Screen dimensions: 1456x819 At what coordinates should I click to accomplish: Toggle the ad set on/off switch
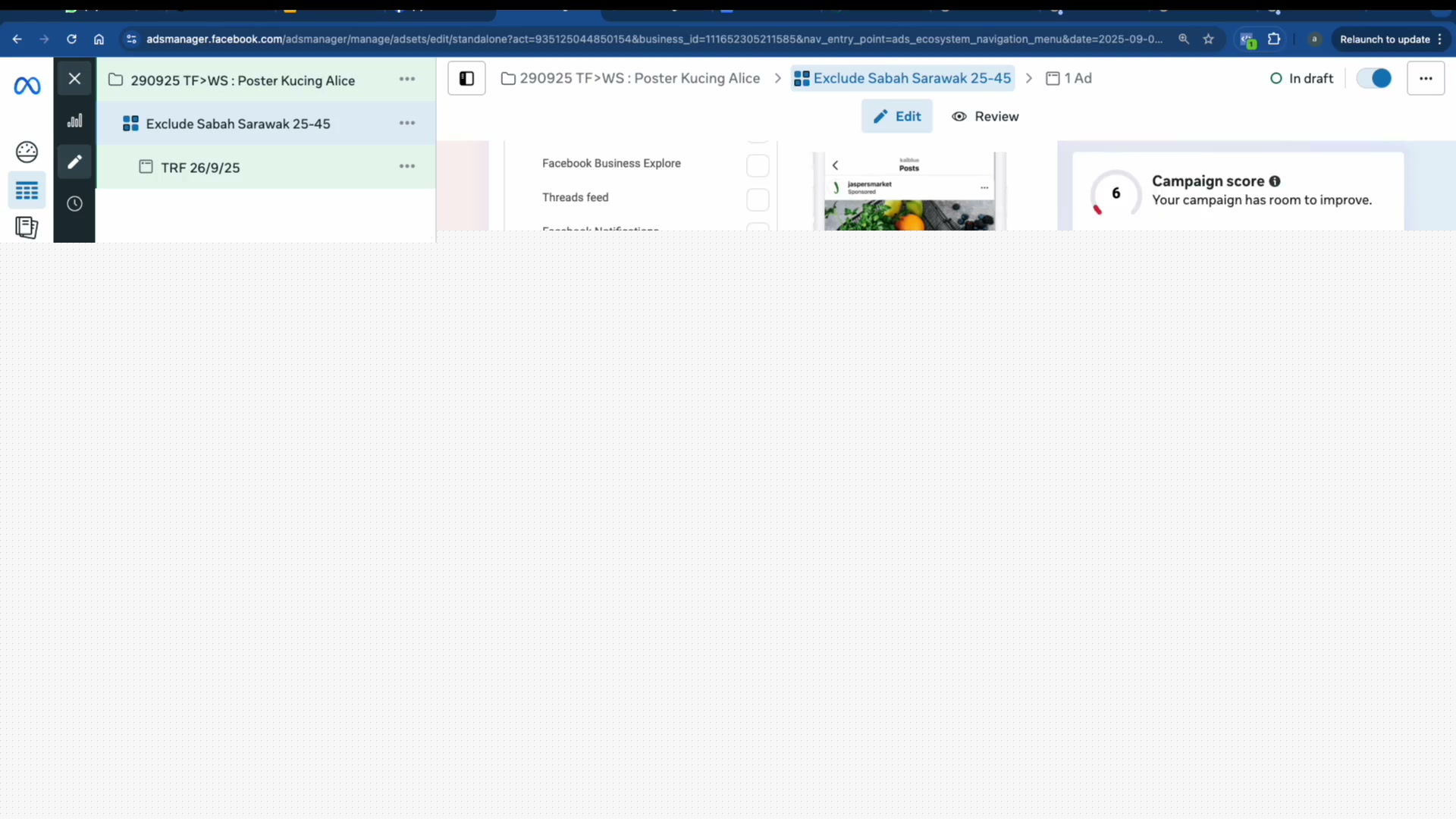tap(1374, 78)
